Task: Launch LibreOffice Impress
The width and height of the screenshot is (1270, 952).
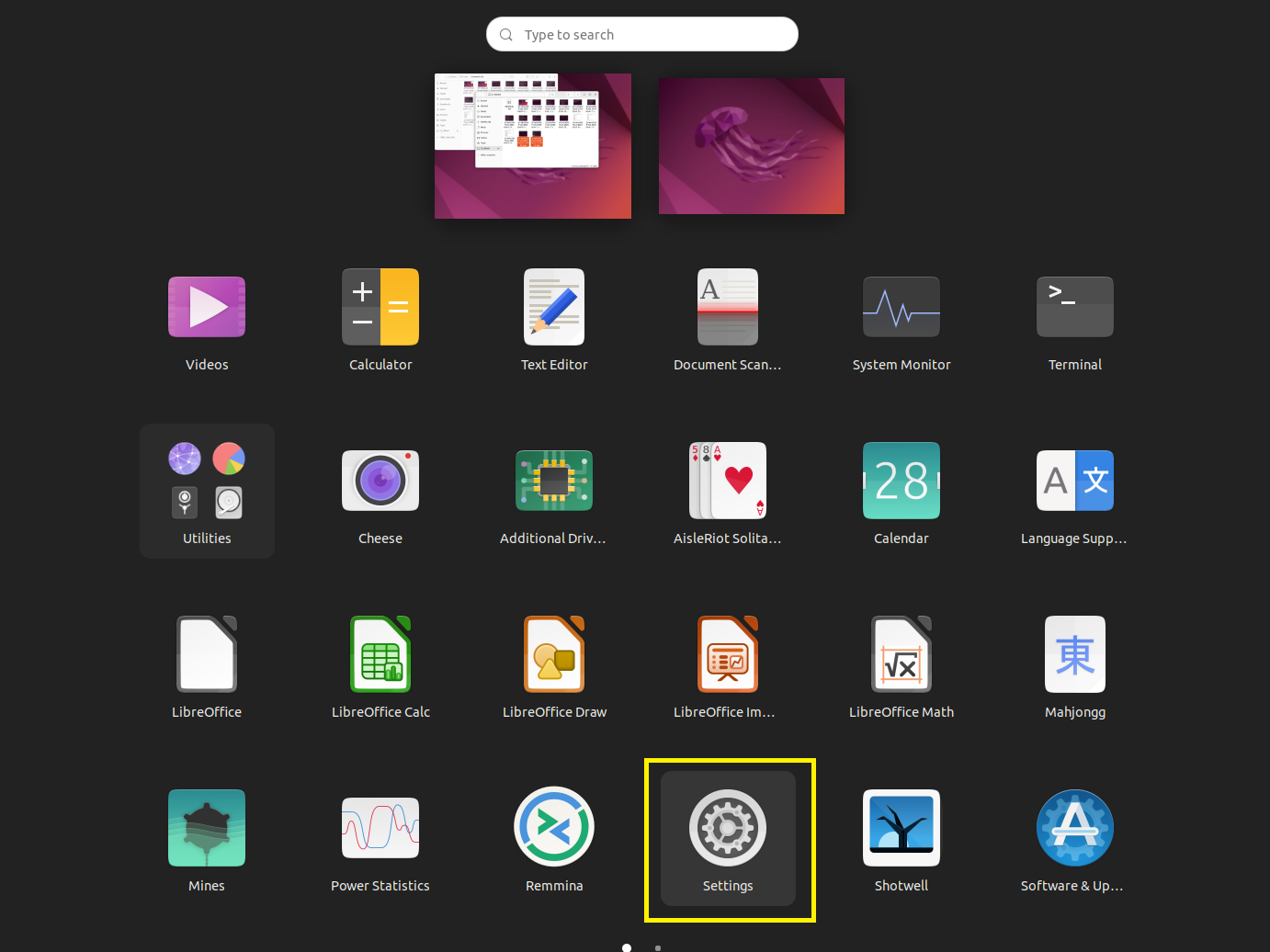Action: [728, 654]
